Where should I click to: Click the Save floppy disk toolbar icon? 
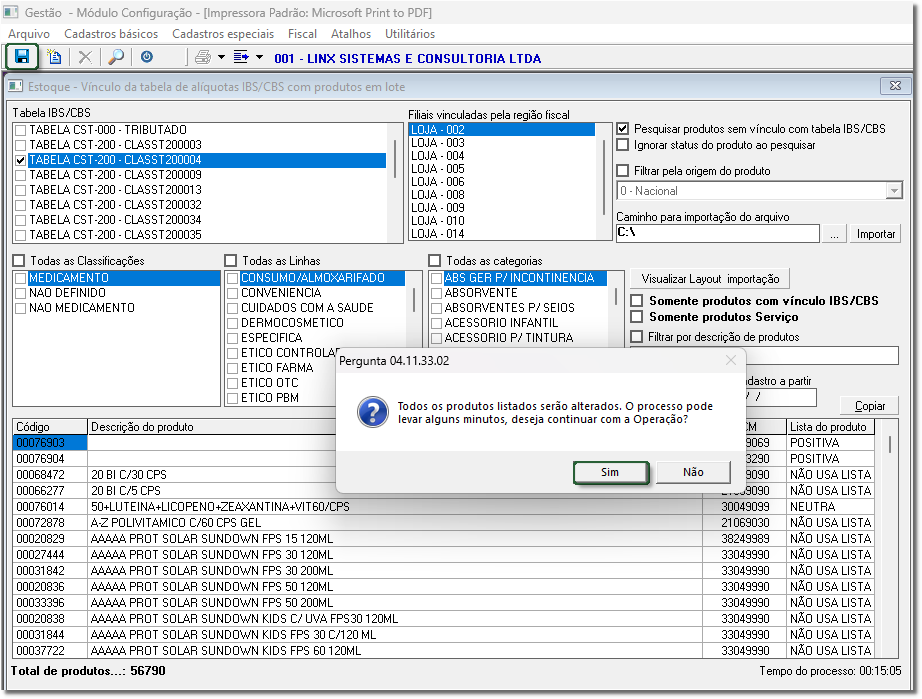(22, 58)
